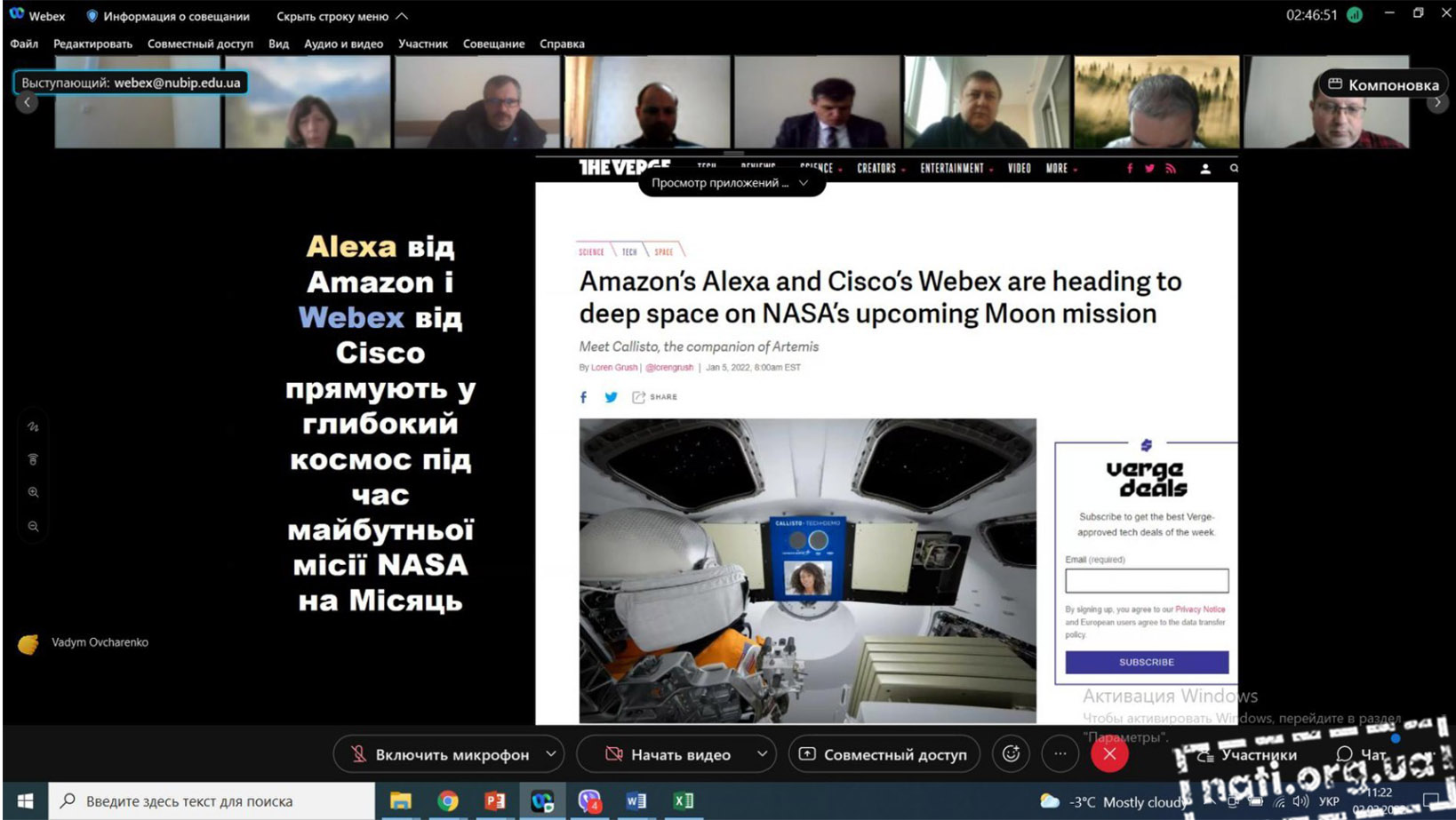
Task: Click @lorengrush Twitter handle link
Action: (669, 367)
